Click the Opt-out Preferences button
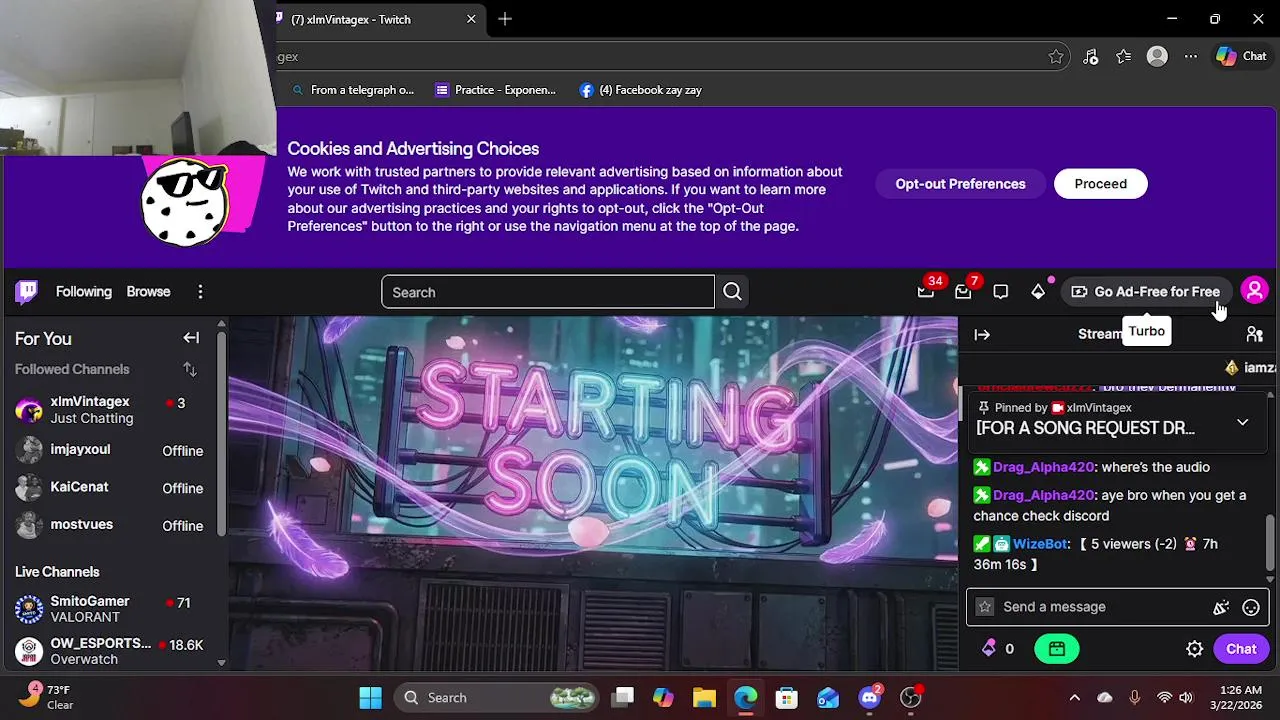Viewport: 1280px width, 720px height. (960, 184)
